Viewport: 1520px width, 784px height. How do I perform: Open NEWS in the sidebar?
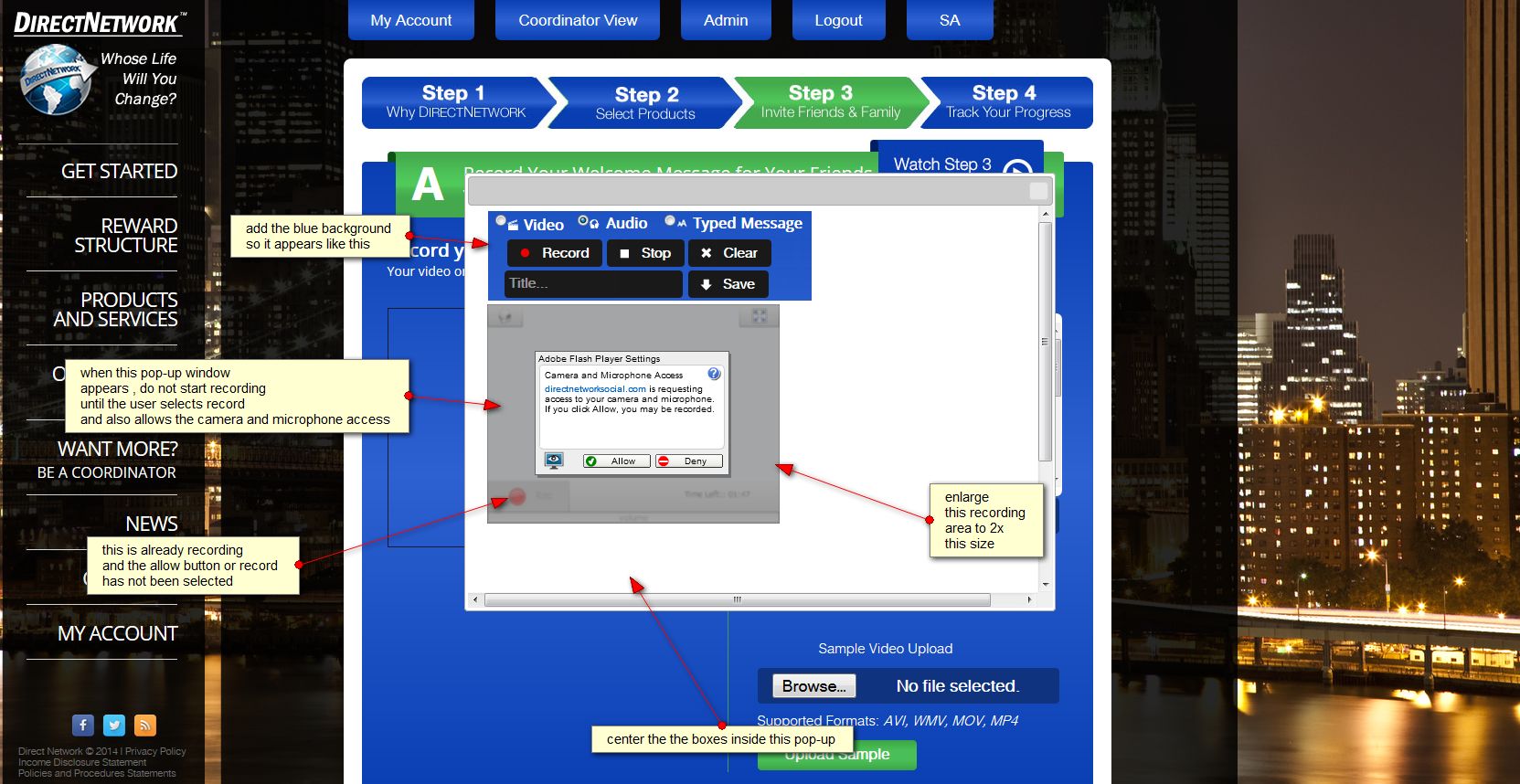coord(152,524)
